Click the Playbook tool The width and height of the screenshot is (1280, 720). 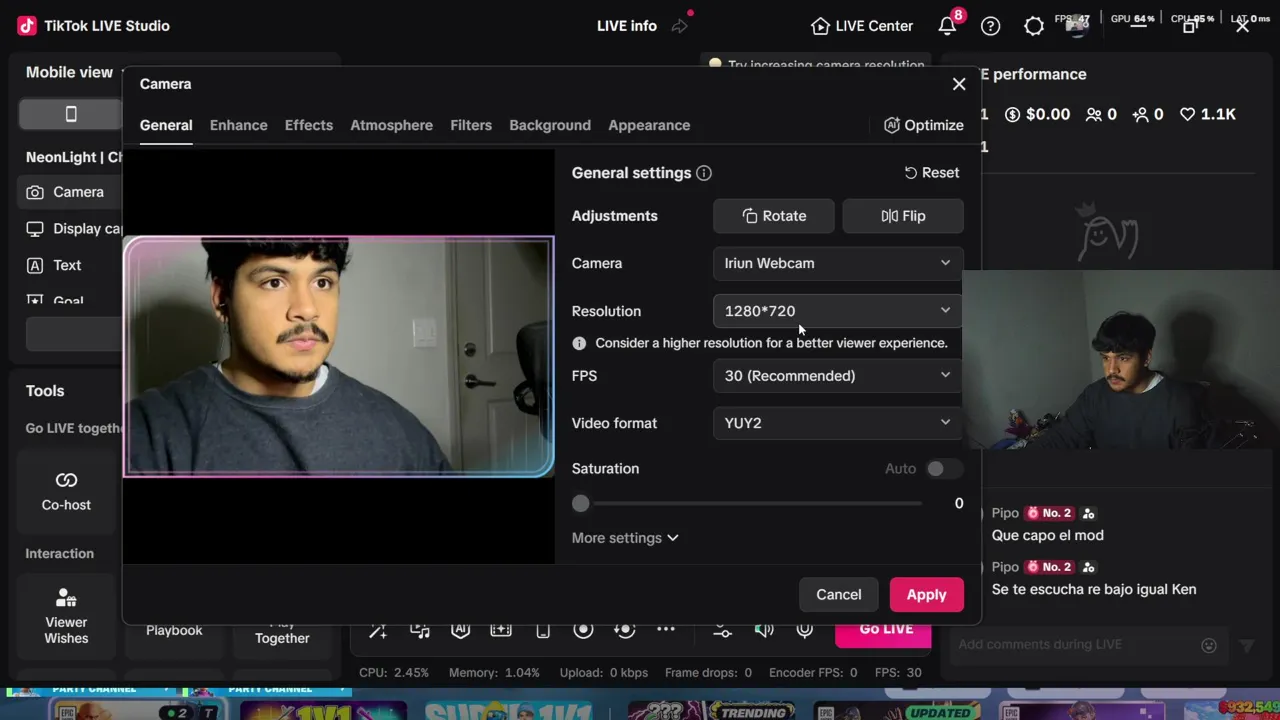174,630
